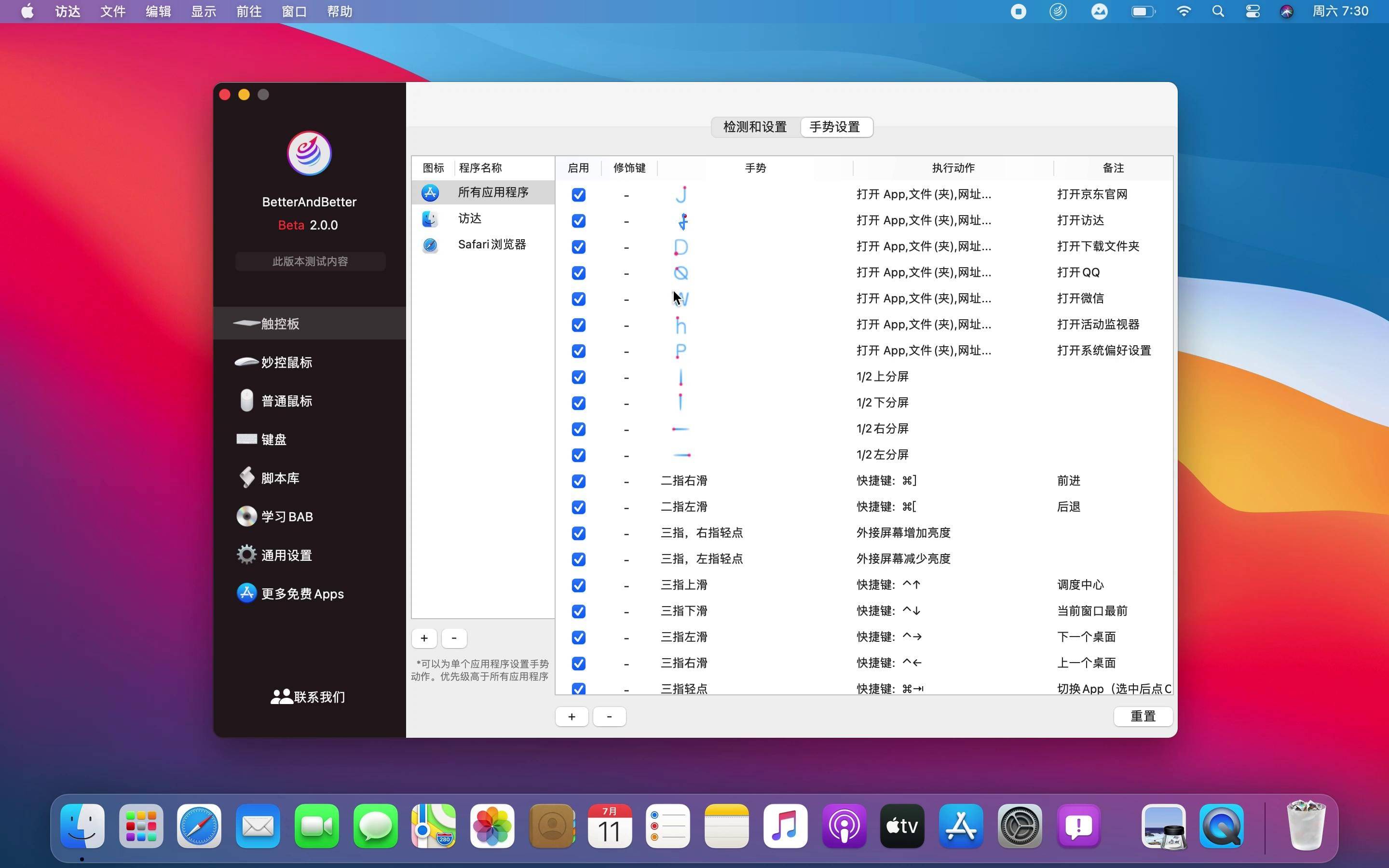Open Control Center in menu bar

pos(1253,12)
